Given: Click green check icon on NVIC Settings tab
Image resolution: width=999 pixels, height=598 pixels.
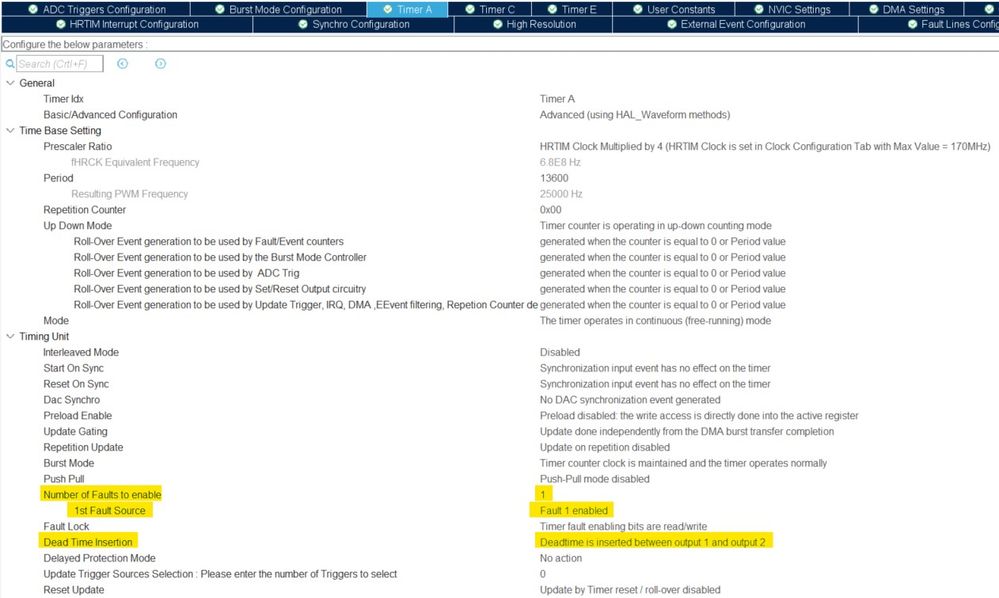Looking at the screenshot, I should [x=758, y=9].
